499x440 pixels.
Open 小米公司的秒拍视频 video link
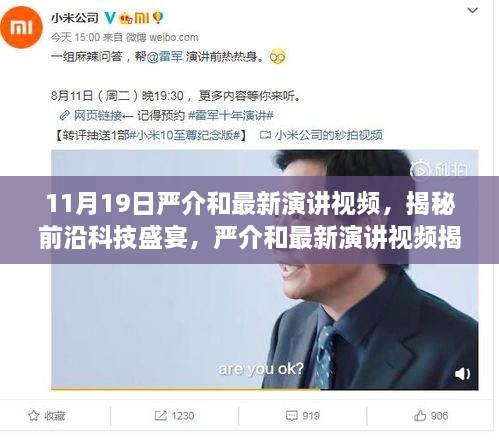click(328, 135)
